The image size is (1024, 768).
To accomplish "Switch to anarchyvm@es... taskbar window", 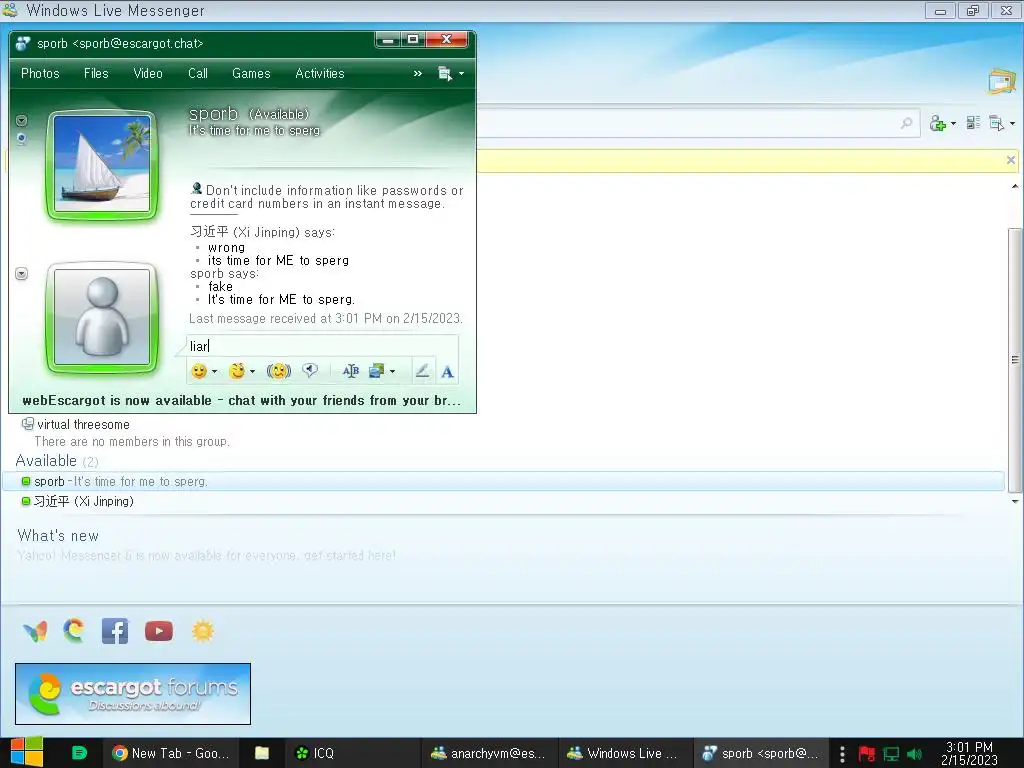I will [488, 753].
